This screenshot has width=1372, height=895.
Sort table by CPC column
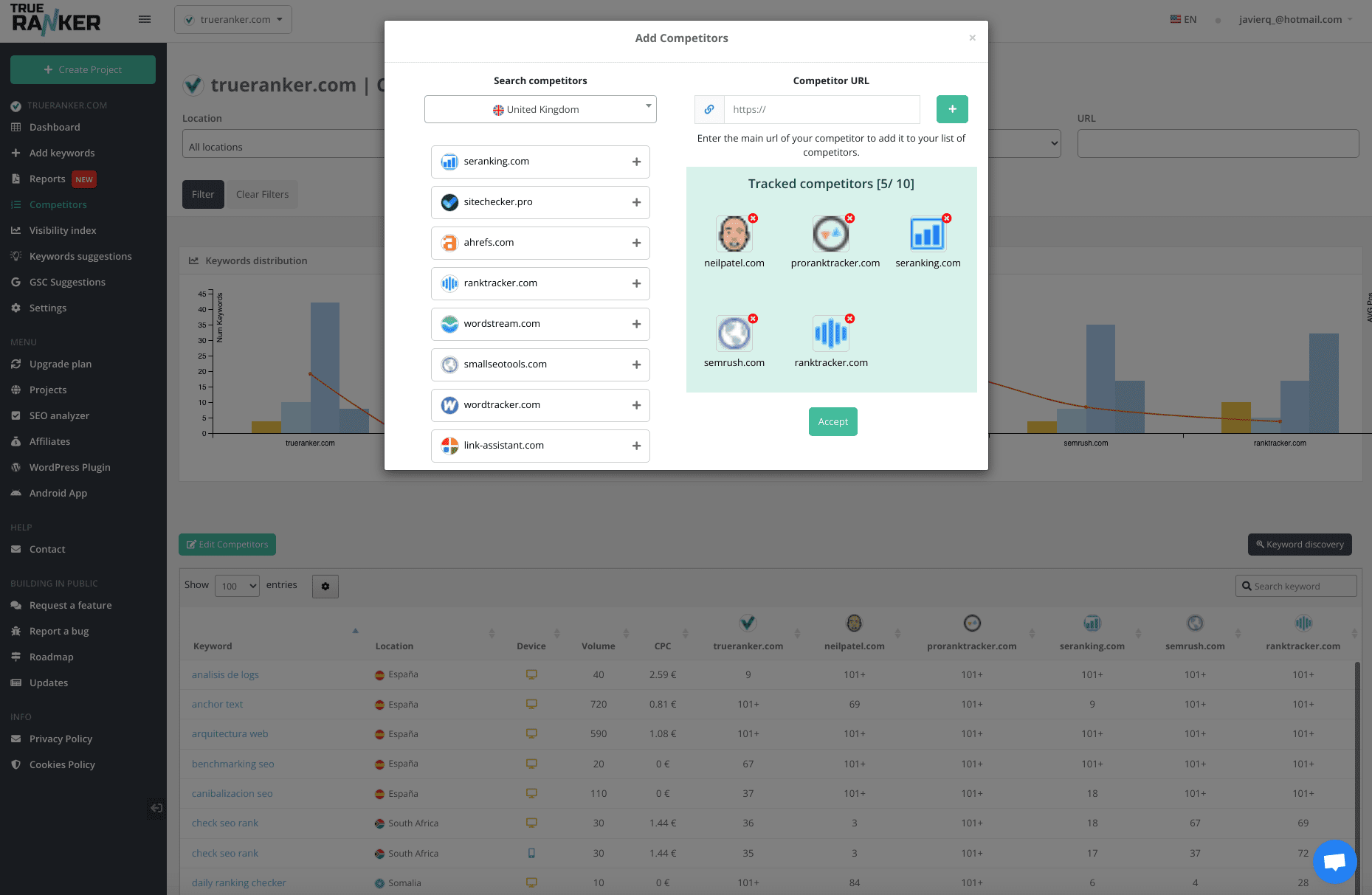[x=663, y=646]
